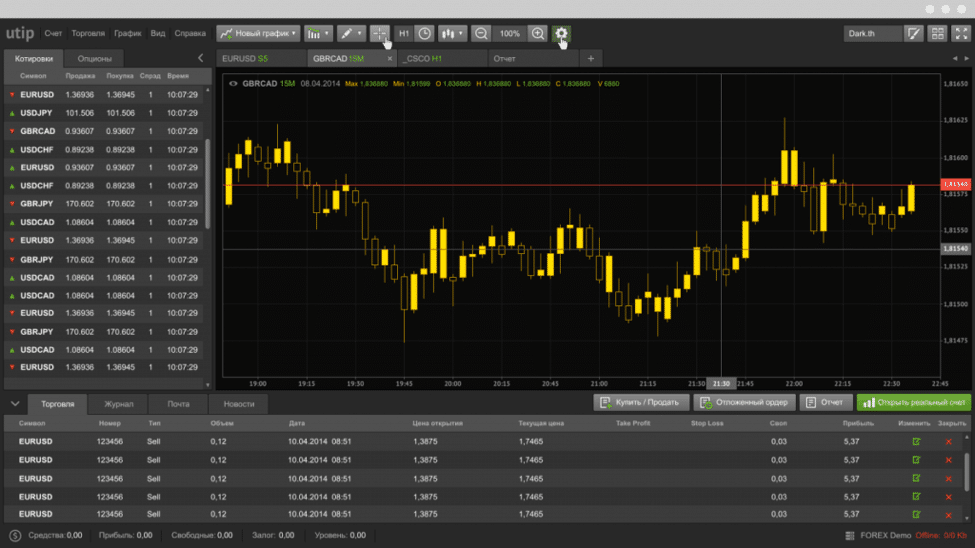Open chart settings gear

coord(561,34)
